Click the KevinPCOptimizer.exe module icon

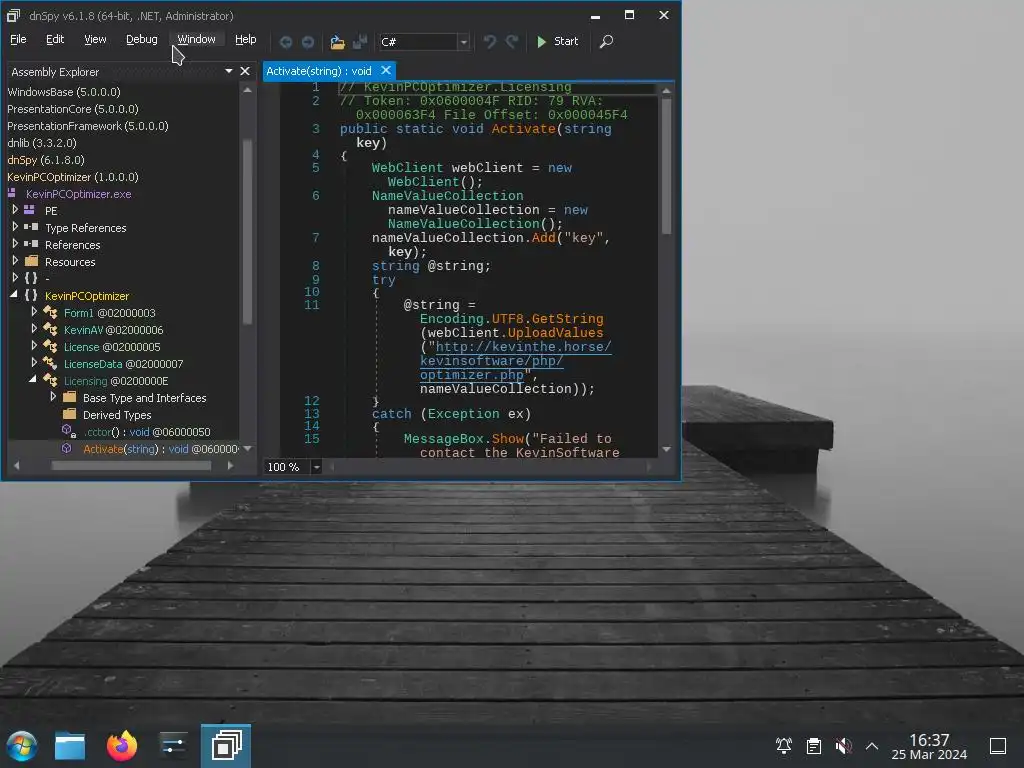tap(12, 193)
